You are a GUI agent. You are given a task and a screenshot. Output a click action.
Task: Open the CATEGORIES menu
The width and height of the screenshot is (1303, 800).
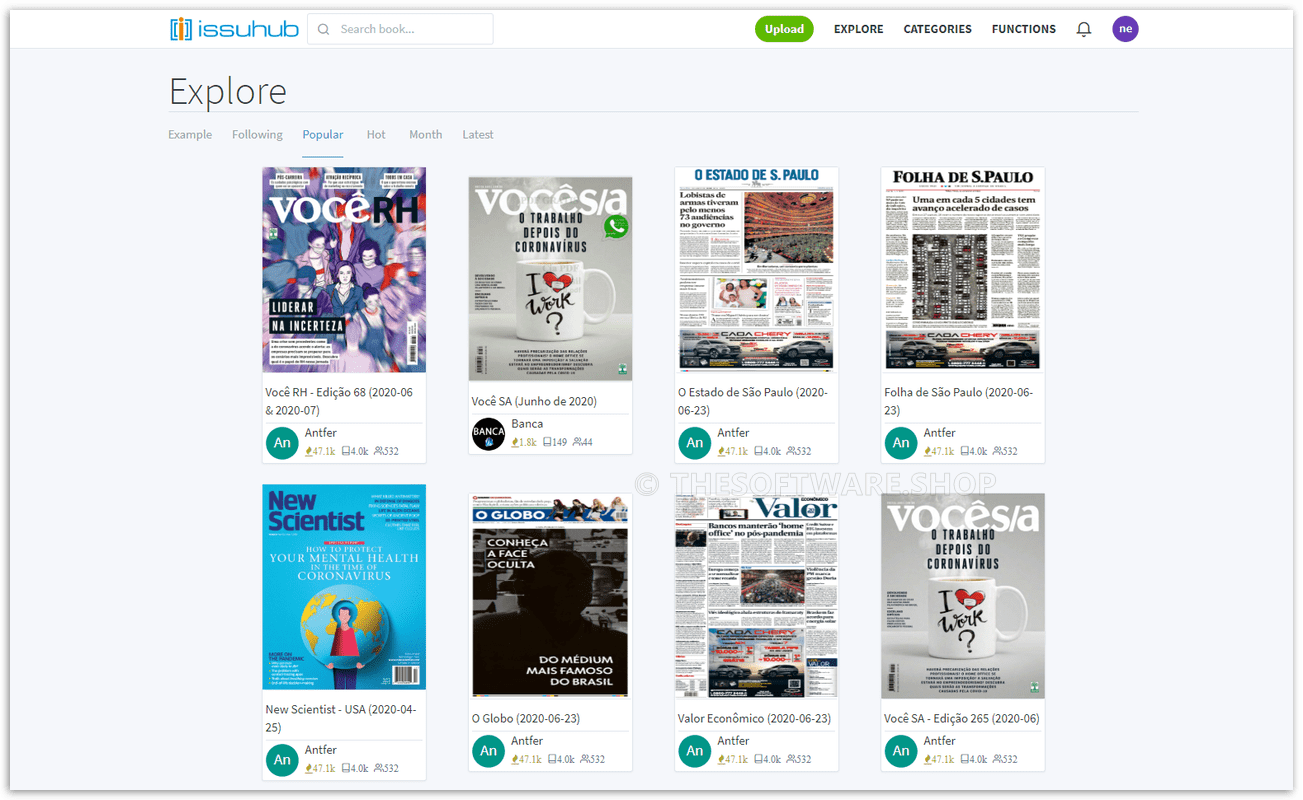[937, 29]
